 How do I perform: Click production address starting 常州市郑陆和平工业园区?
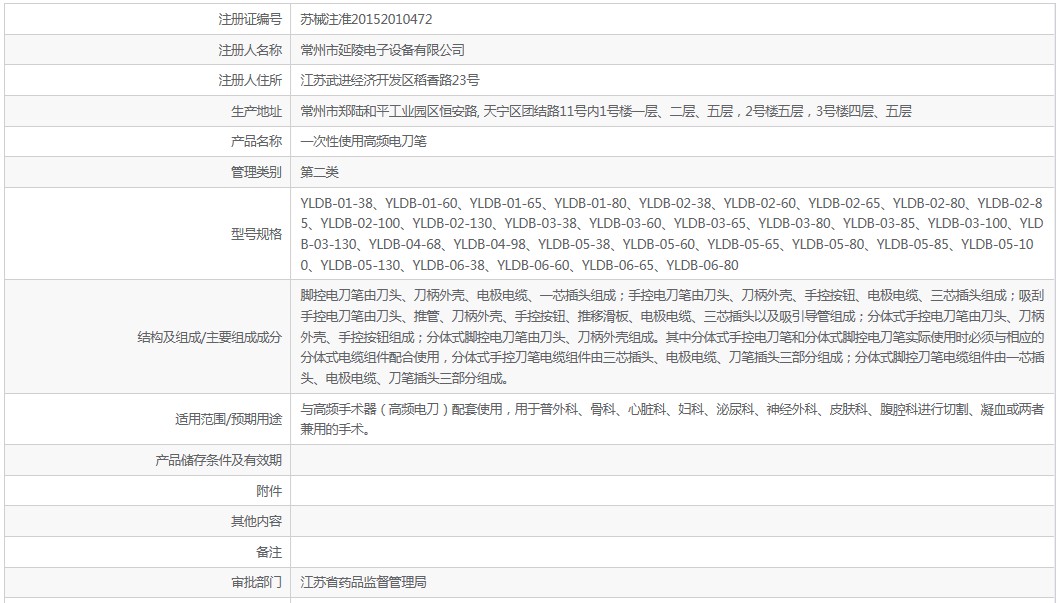click(606, 111)
